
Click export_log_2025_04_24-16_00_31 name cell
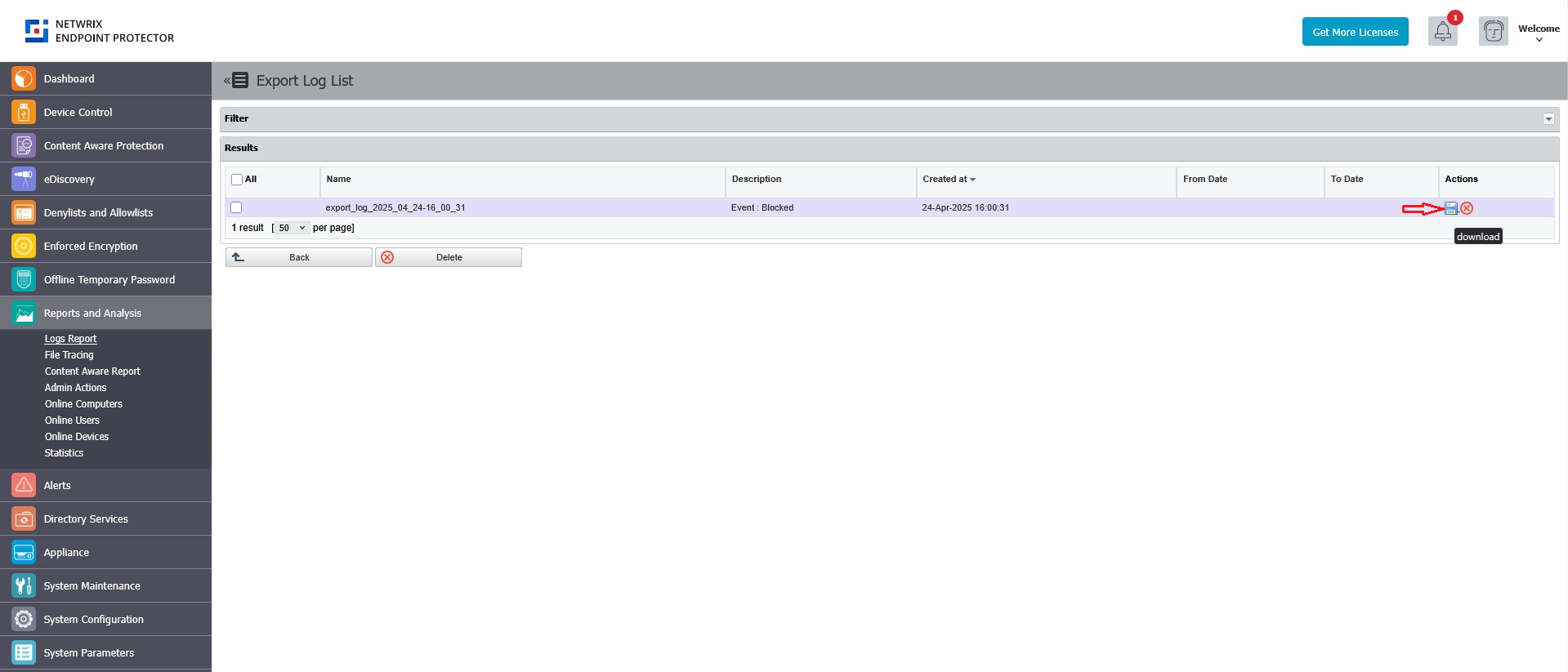point(395,207)
